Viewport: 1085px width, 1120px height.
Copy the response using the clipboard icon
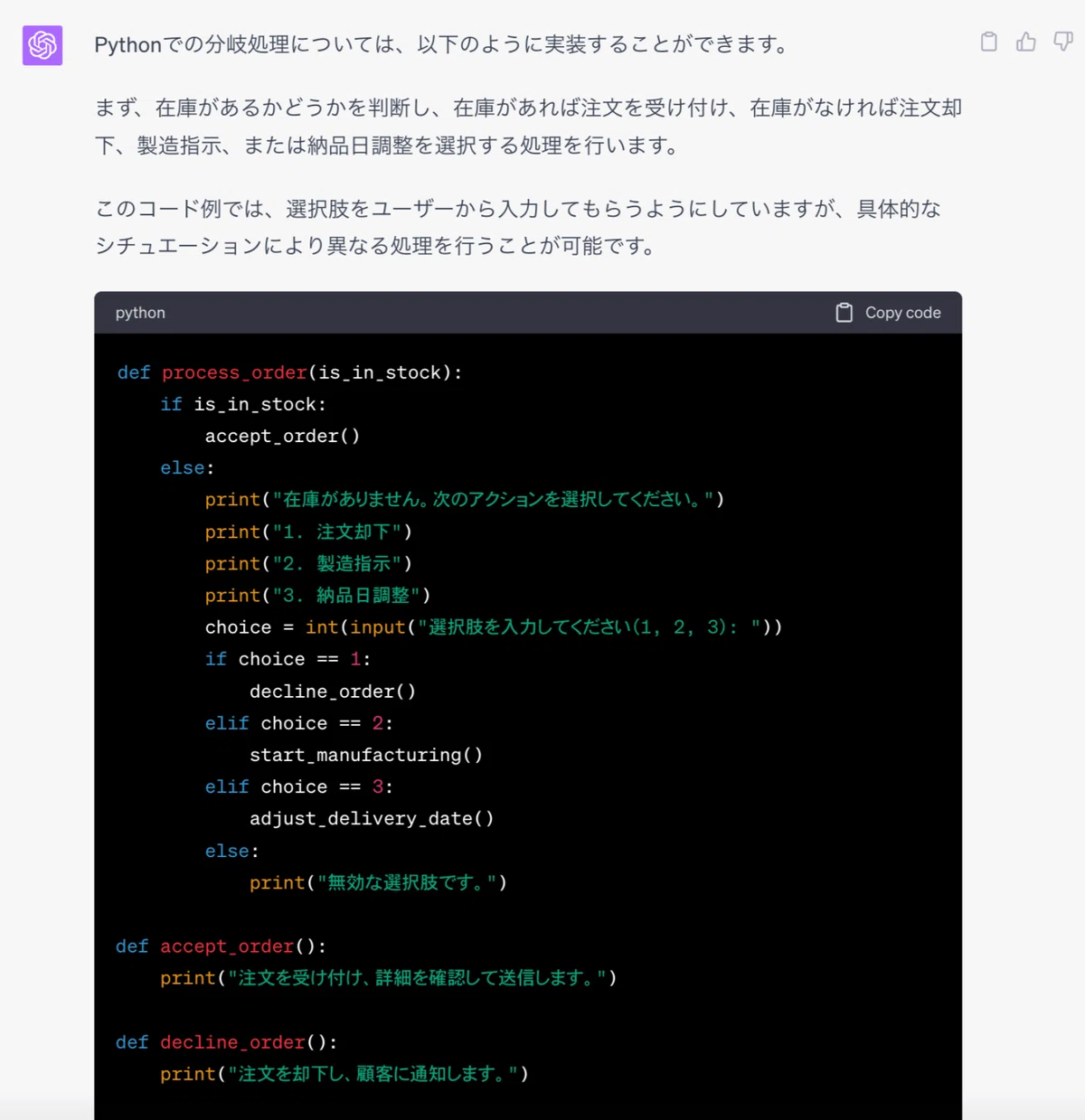(x=989, y=42)
